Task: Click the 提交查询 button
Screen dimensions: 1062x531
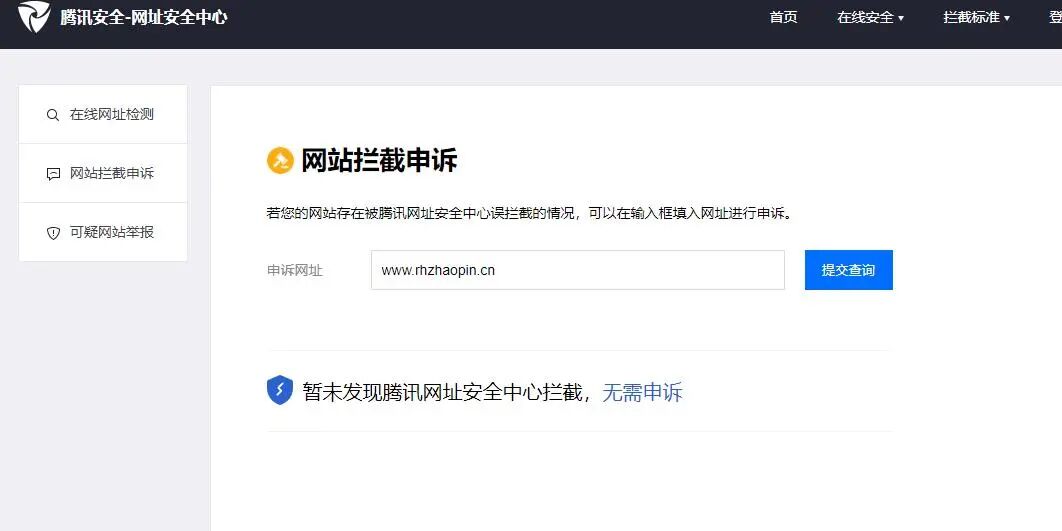Action: pyautogui.click(x=849, y=270)
